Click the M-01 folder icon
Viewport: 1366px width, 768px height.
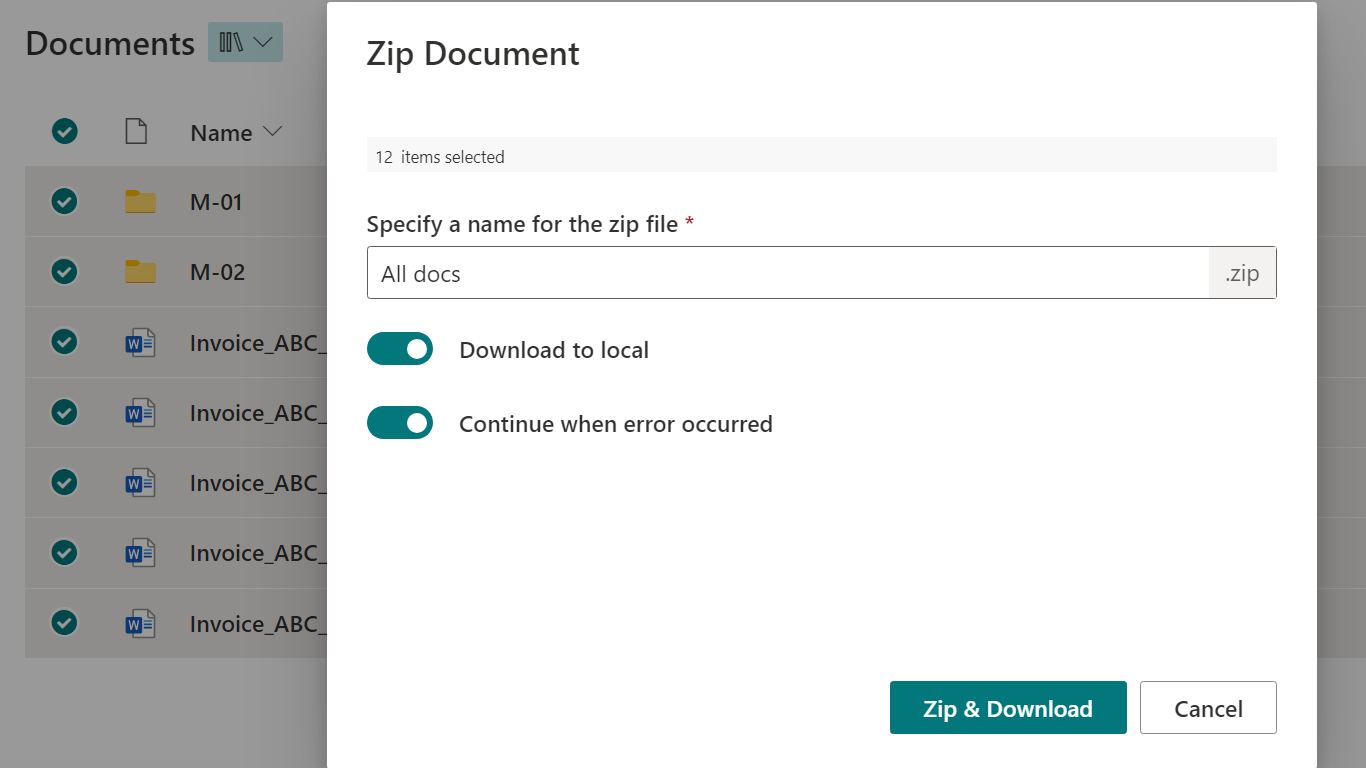[x=140, y=202]
